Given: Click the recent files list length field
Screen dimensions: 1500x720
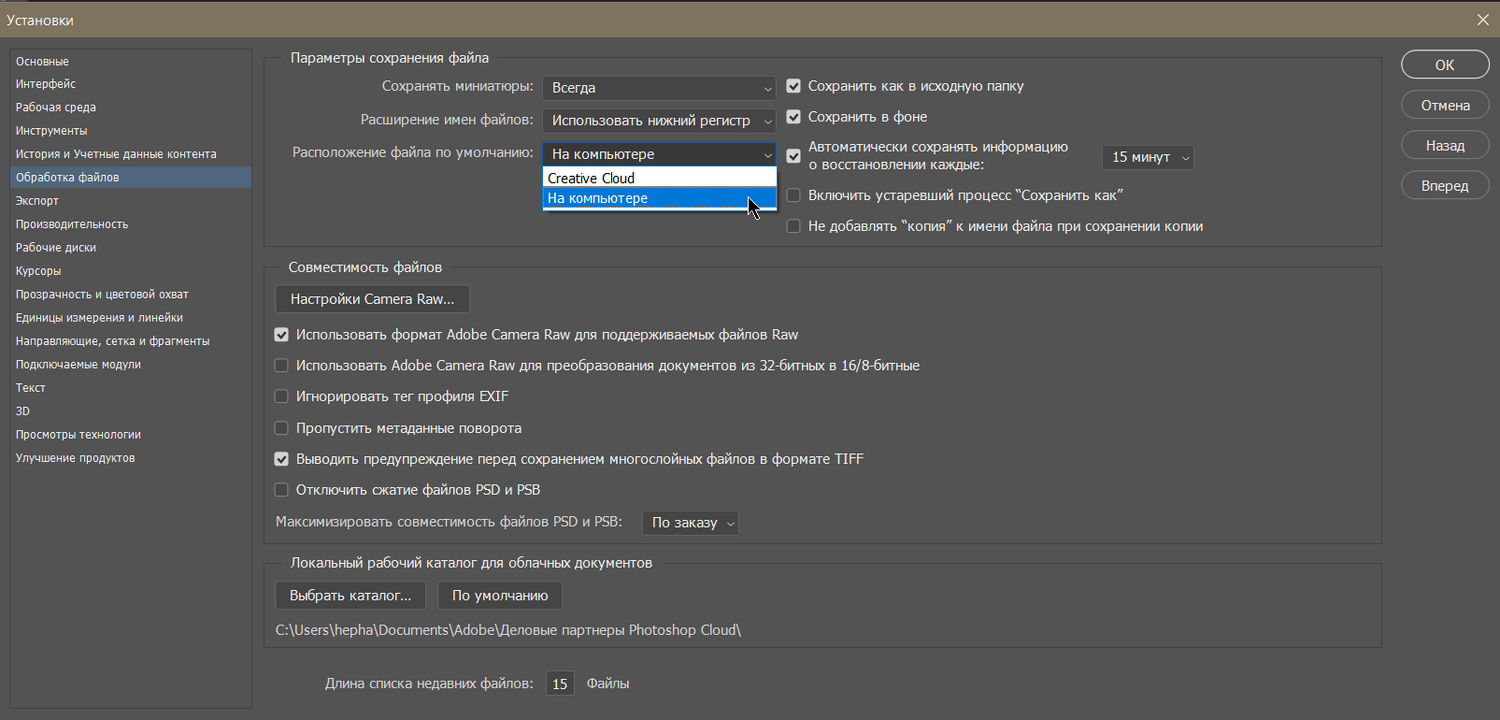Looking at the screenshot, I should tap(560, 684).
